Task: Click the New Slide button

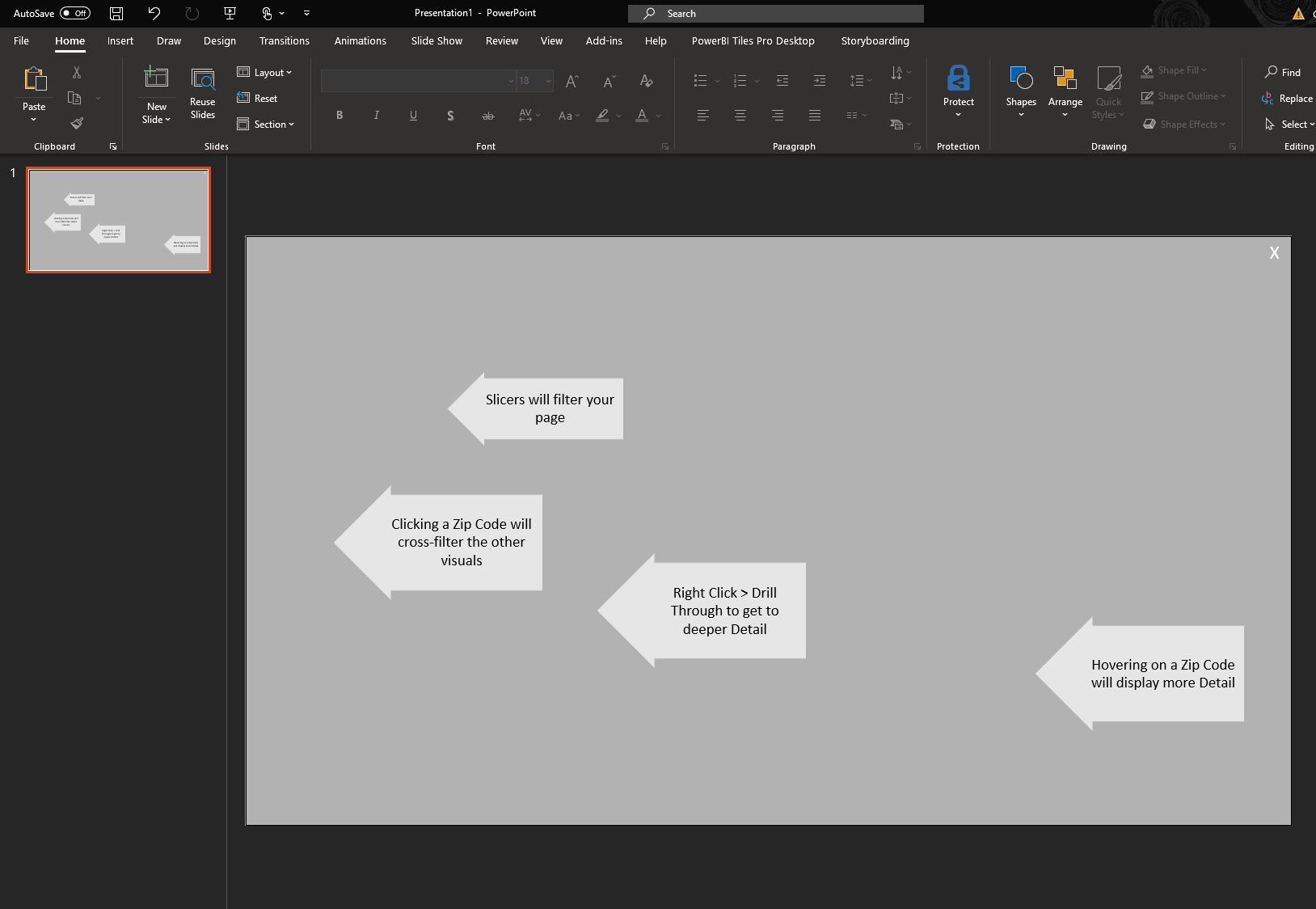Action: 155,91
